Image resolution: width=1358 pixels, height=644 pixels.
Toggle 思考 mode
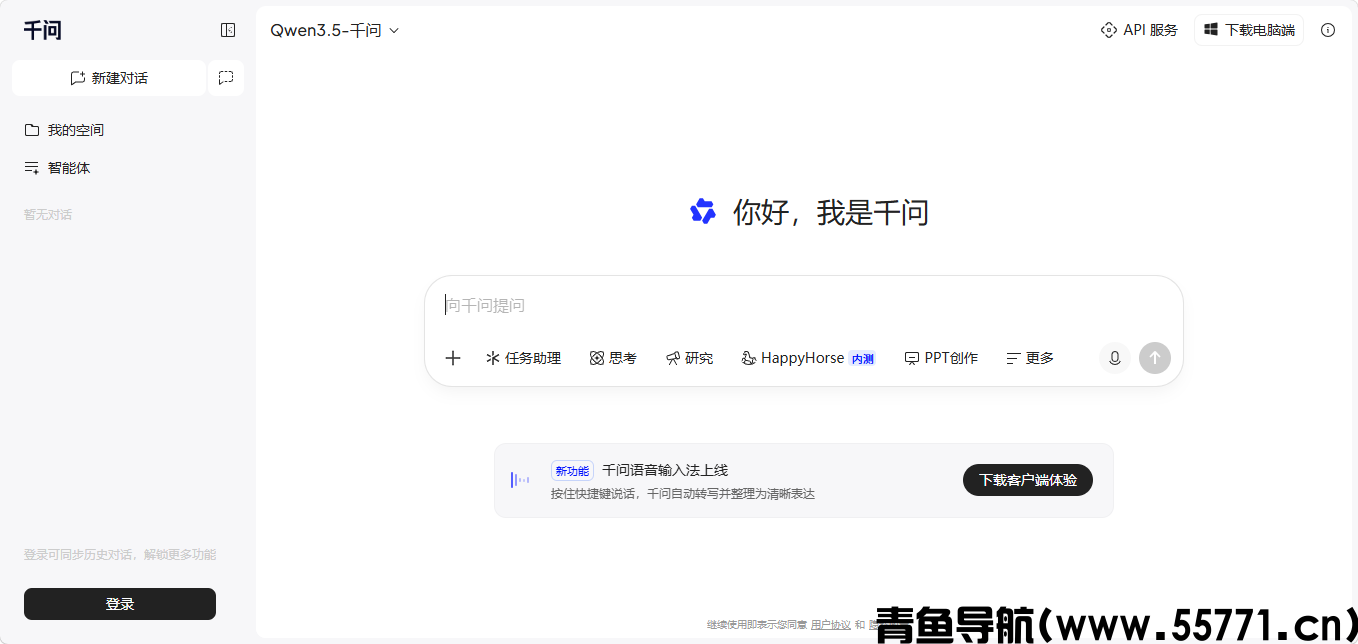613,358
